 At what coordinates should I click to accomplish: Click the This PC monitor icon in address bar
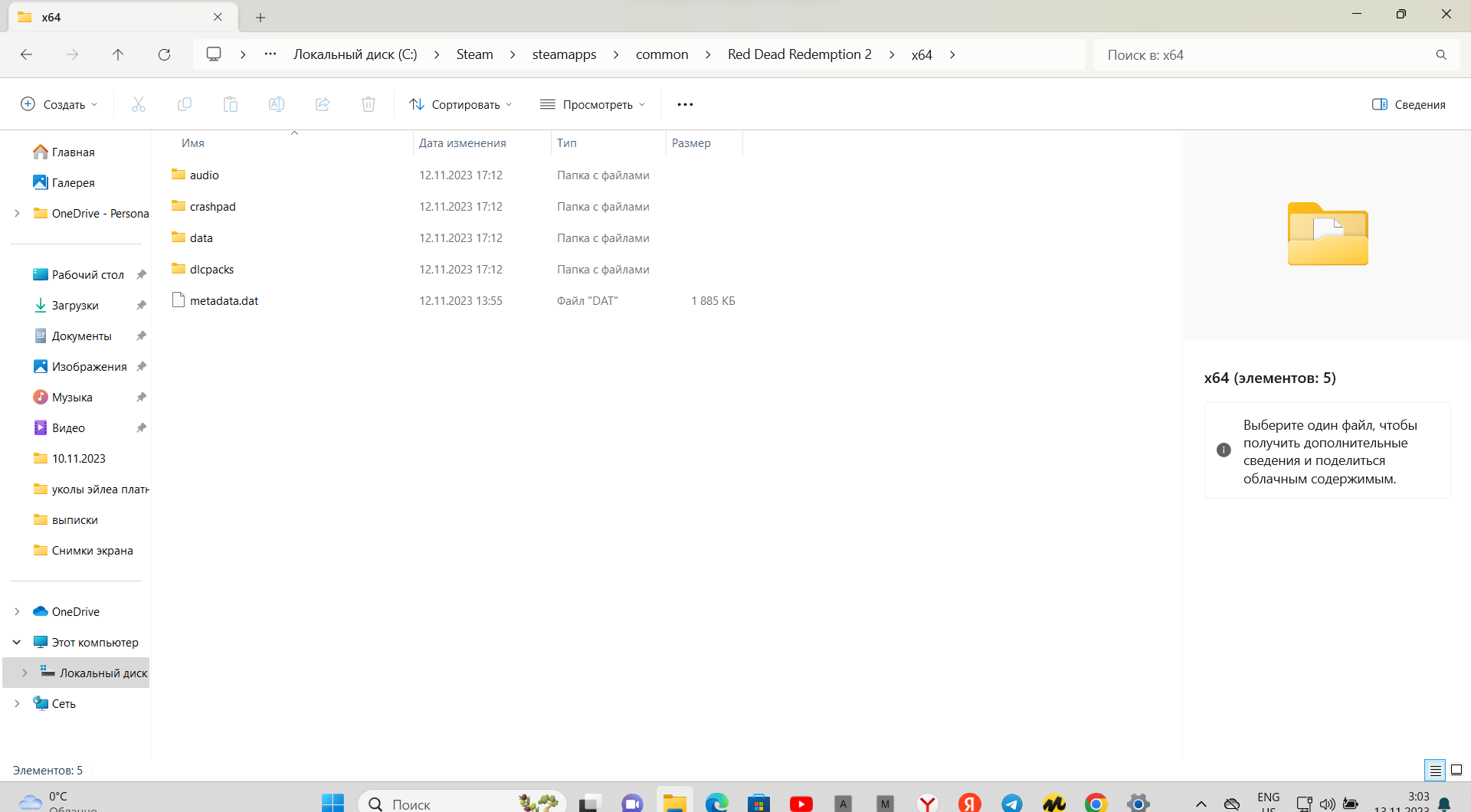pos(214,54)
